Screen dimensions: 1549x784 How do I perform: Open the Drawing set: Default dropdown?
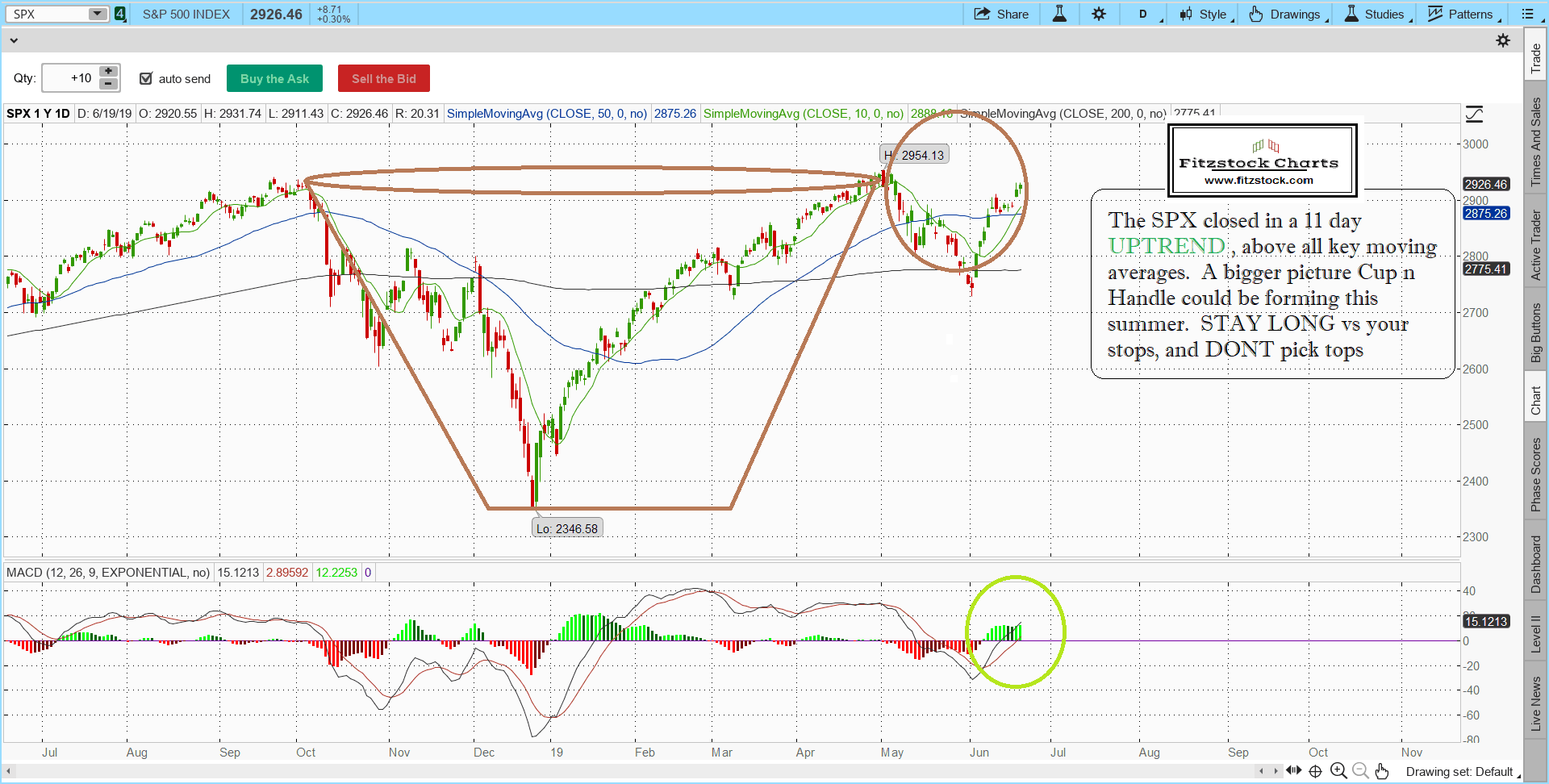pos(1460,771)
